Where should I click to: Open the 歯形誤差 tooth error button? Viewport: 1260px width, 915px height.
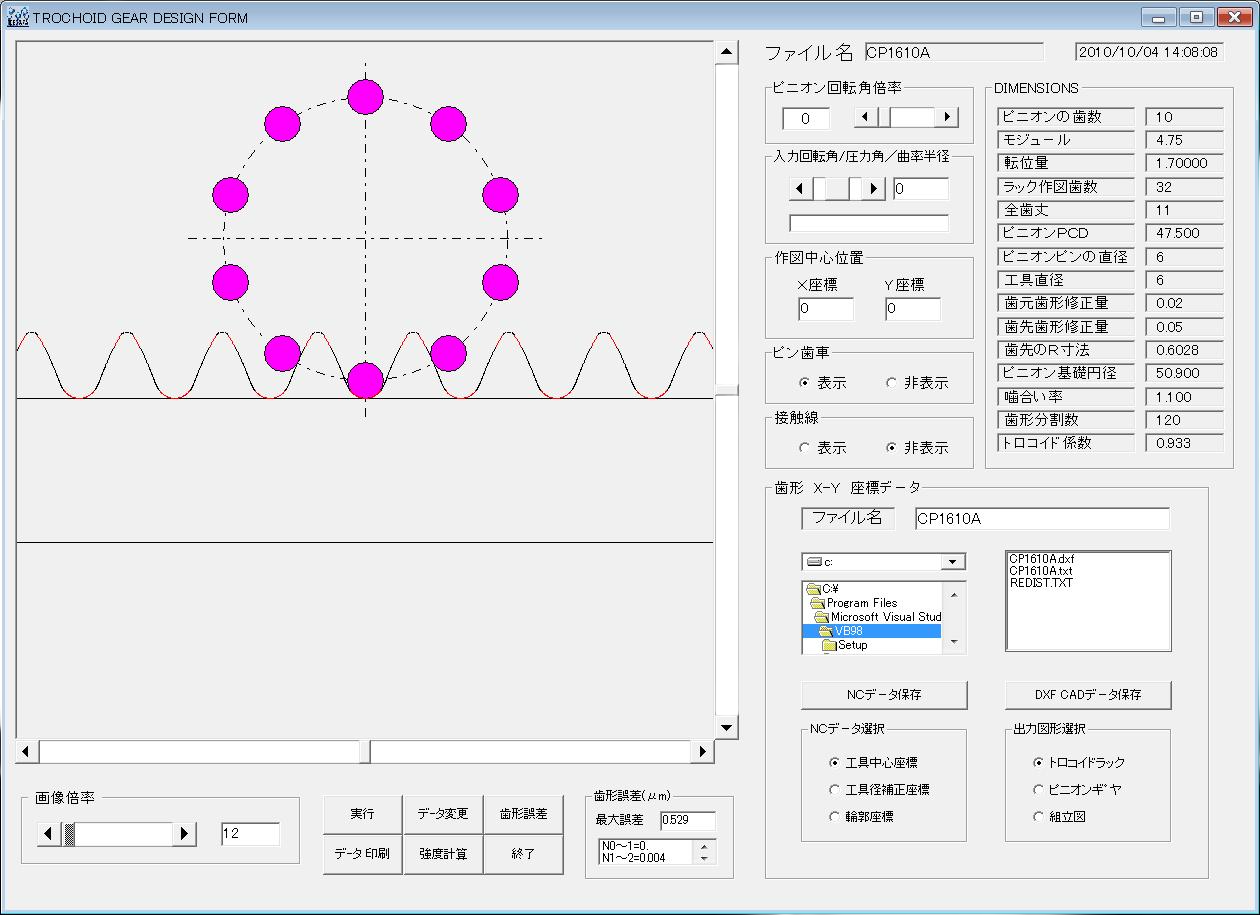pyautogui.click(x=523, y=814)
